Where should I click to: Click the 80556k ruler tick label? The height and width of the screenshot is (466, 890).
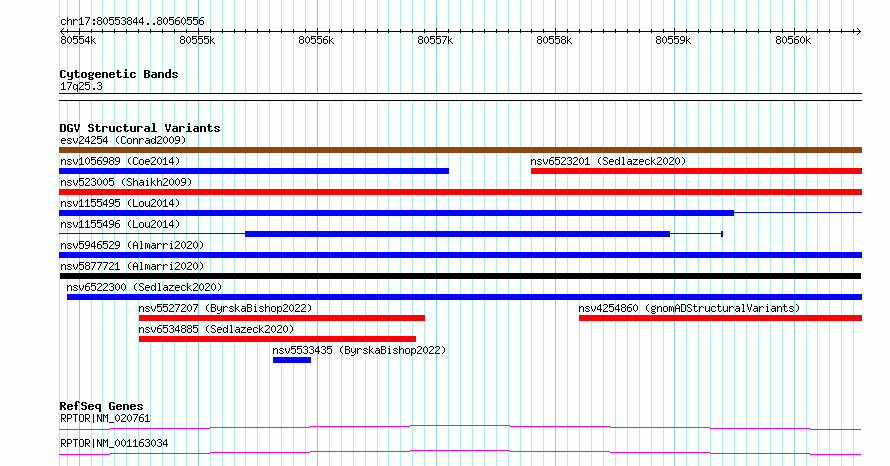tap(316, 40)
